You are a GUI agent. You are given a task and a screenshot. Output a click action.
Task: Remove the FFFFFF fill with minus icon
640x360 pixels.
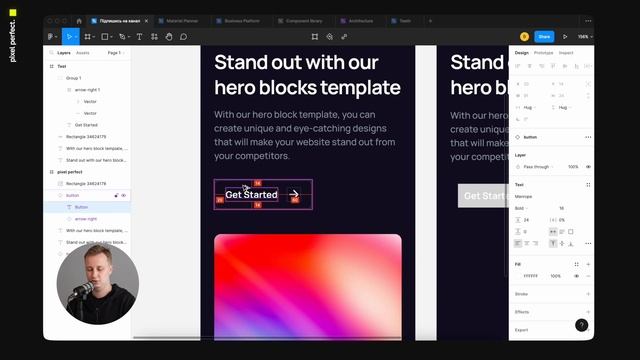pos(588,276)
